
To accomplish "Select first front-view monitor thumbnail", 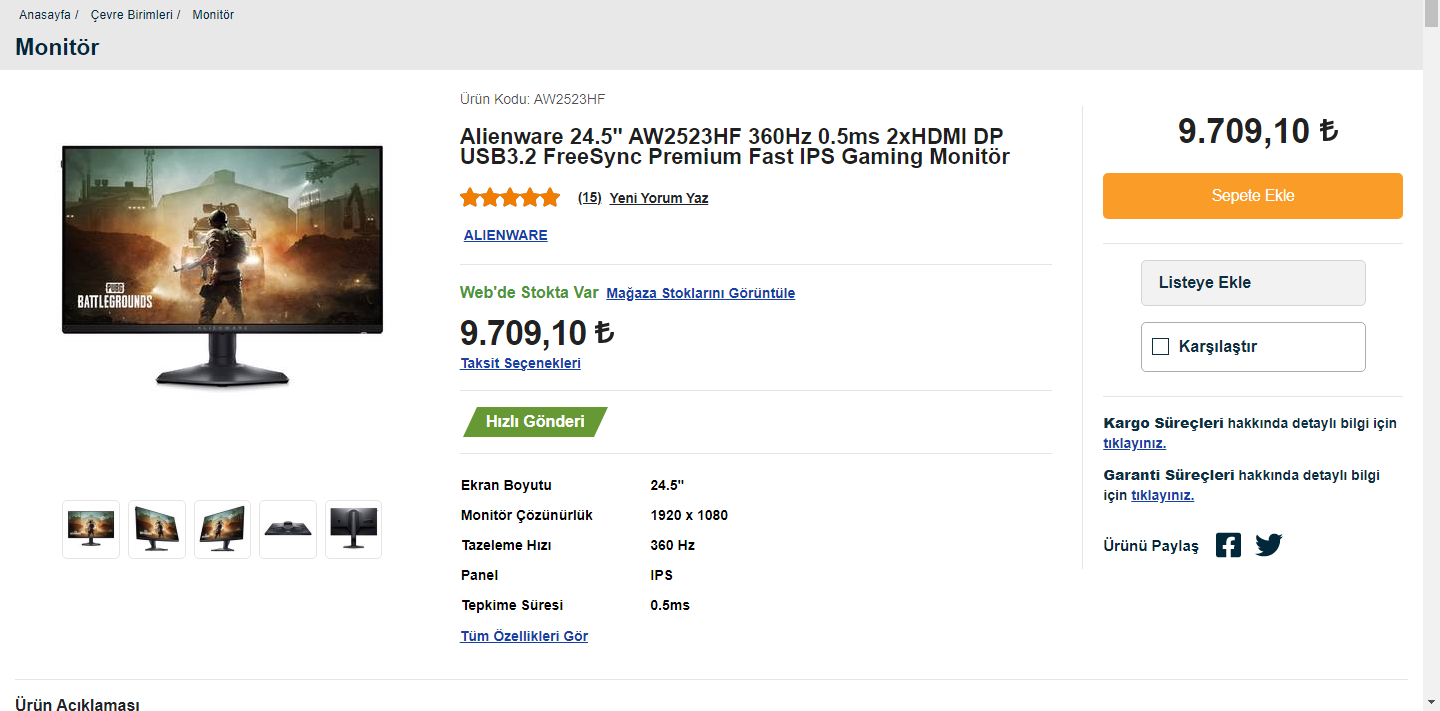I will pyautogui.click(x=91, y=529).
